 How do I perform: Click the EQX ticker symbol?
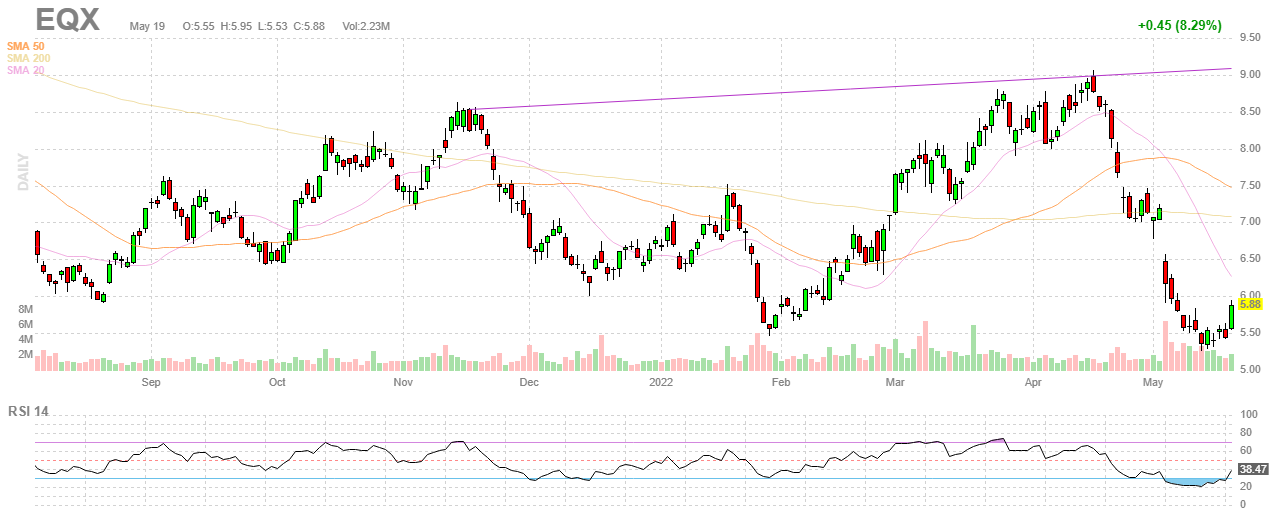click(x=67, y=20)
